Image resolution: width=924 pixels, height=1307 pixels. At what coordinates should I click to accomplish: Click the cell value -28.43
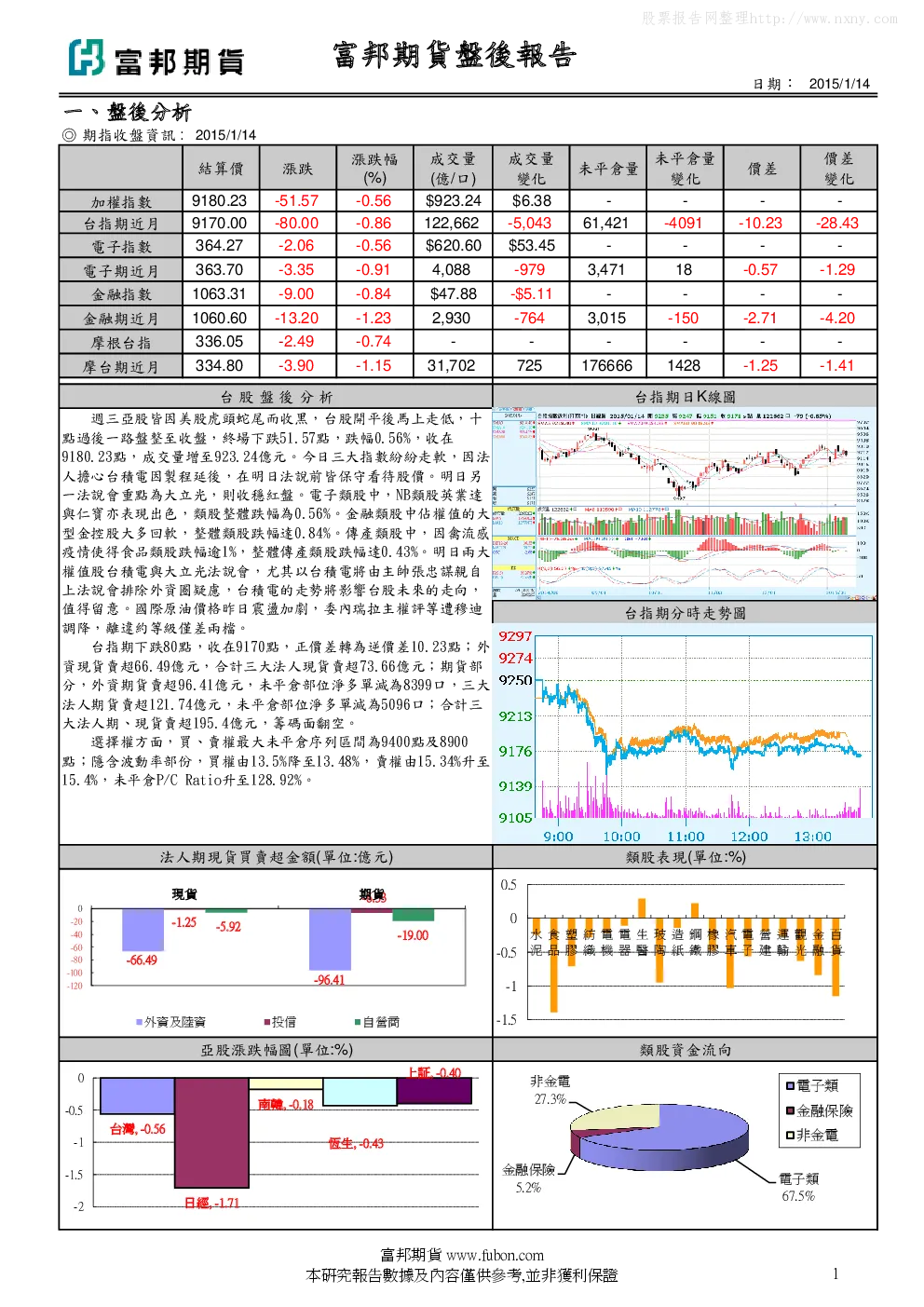[x=837, y=223]
